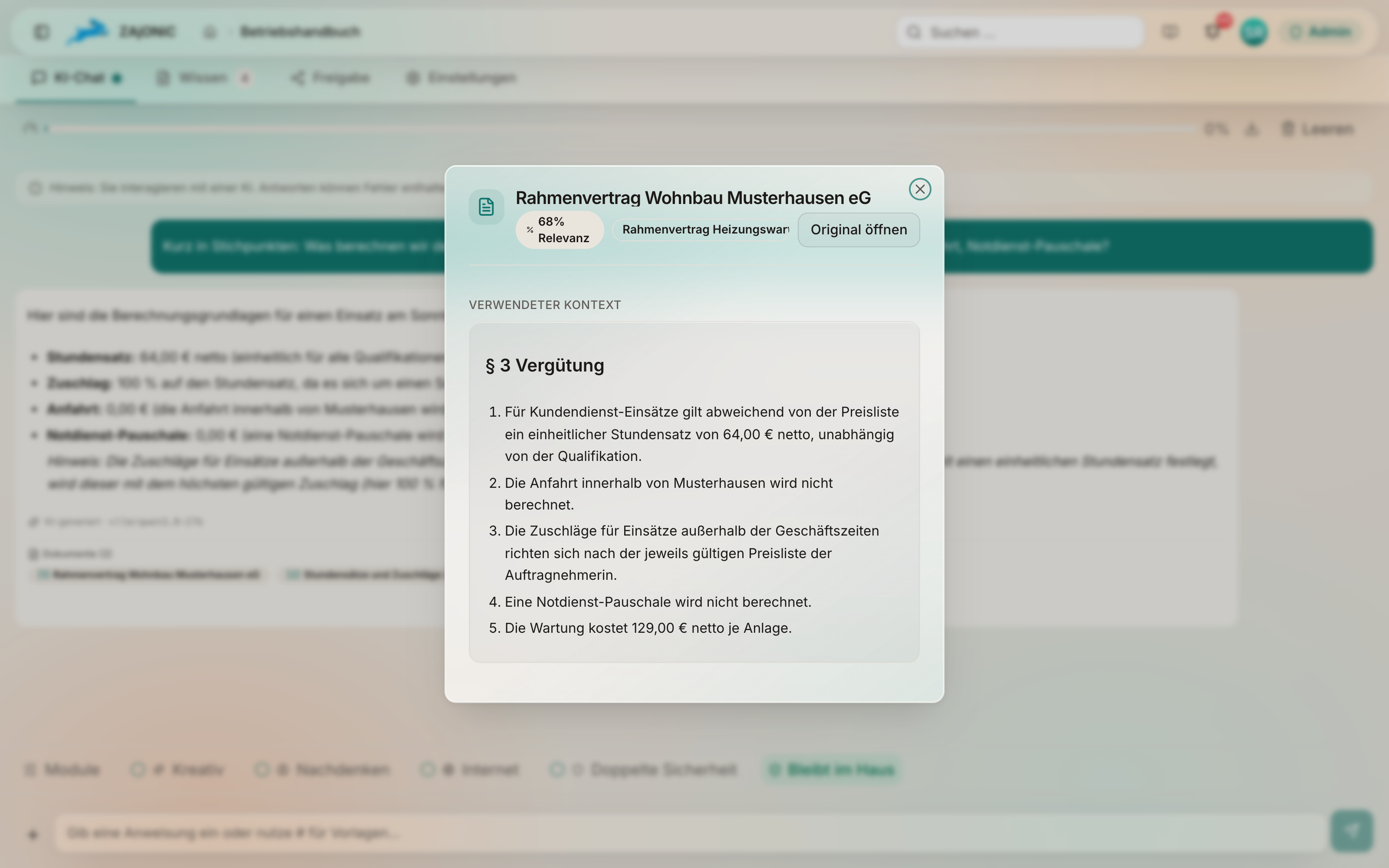Switch to the Freigabe tab

330,78
